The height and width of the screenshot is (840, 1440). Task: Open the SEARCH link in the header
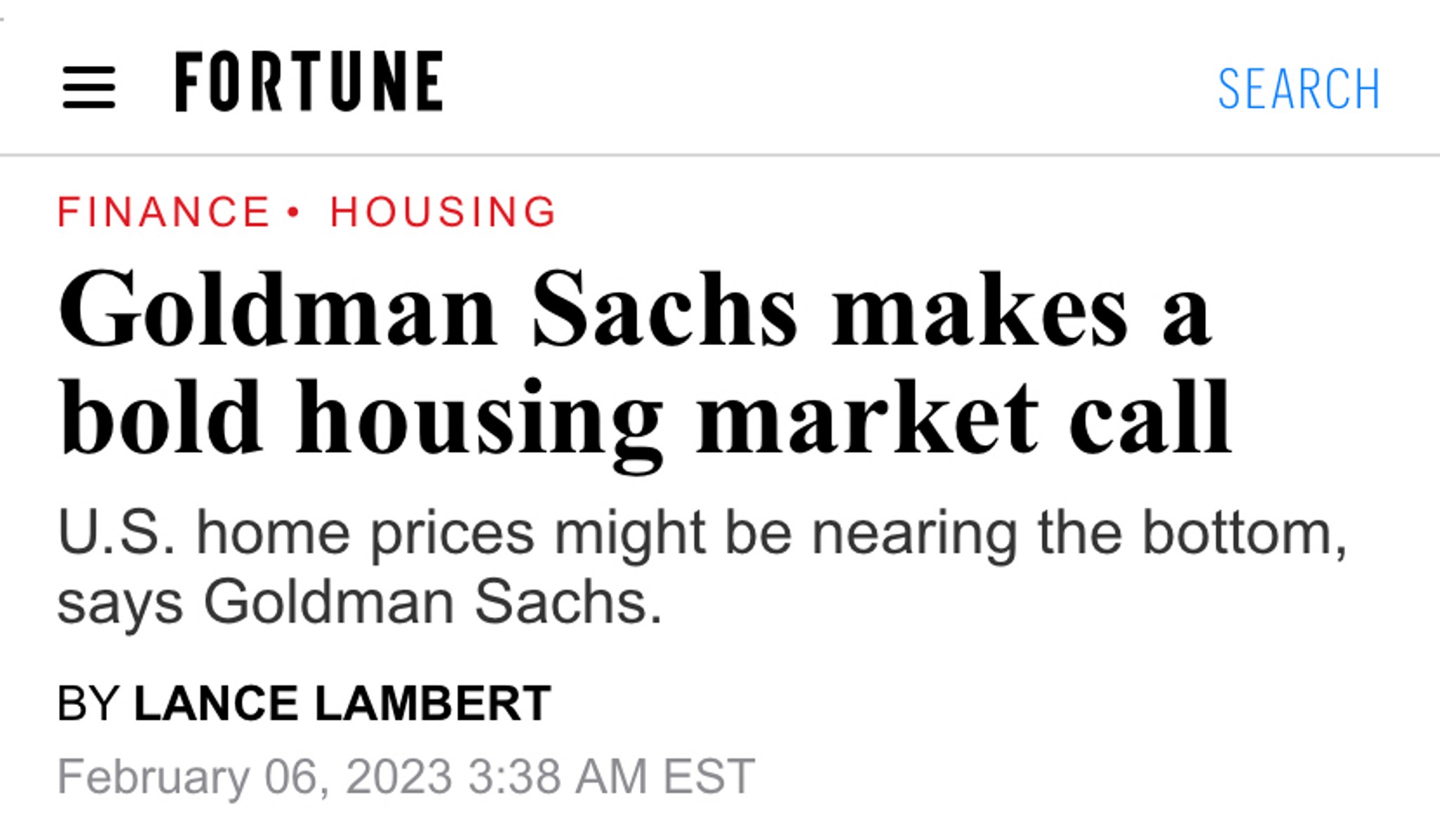(x=1299, y=89)
